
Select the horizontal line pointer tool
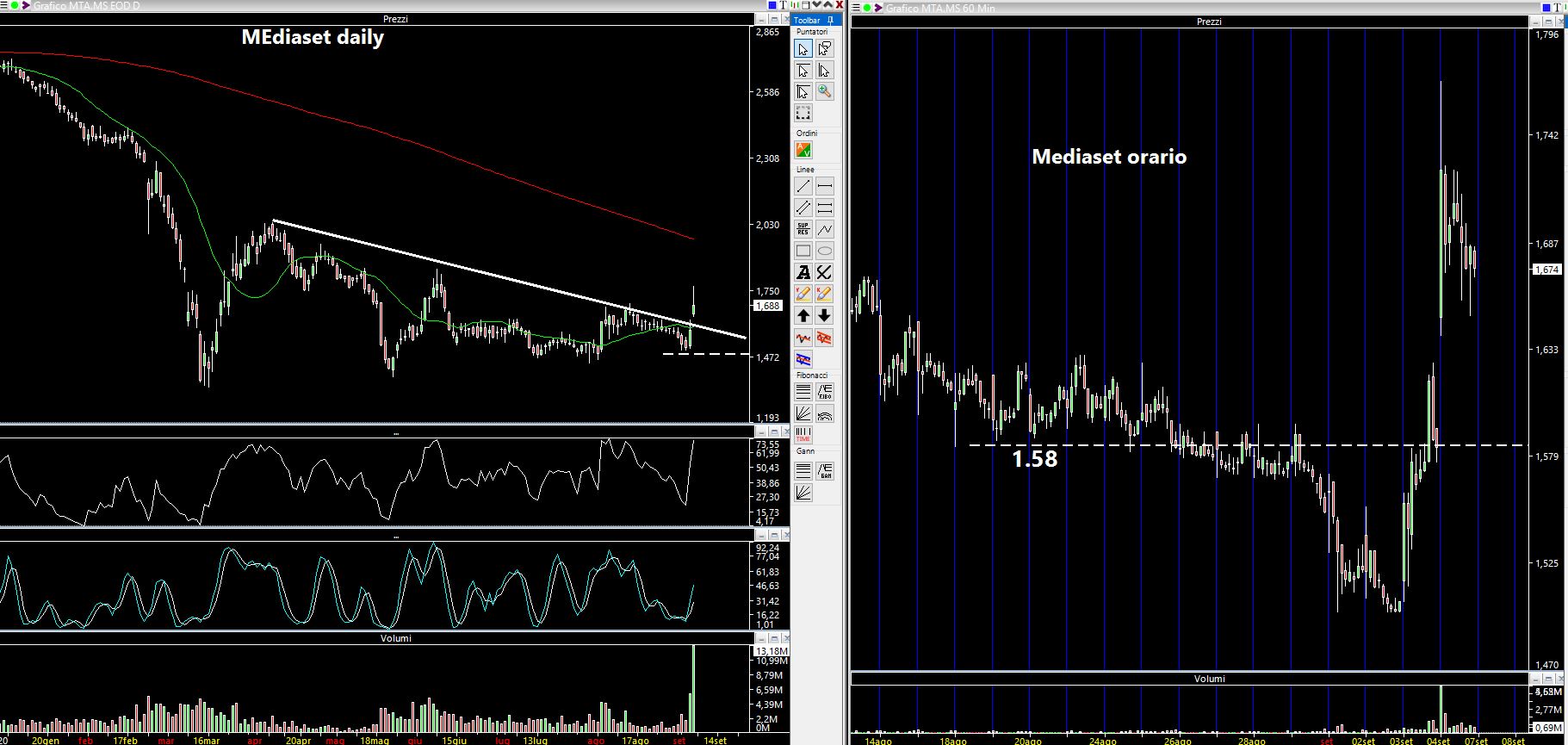tap(803, 71)
